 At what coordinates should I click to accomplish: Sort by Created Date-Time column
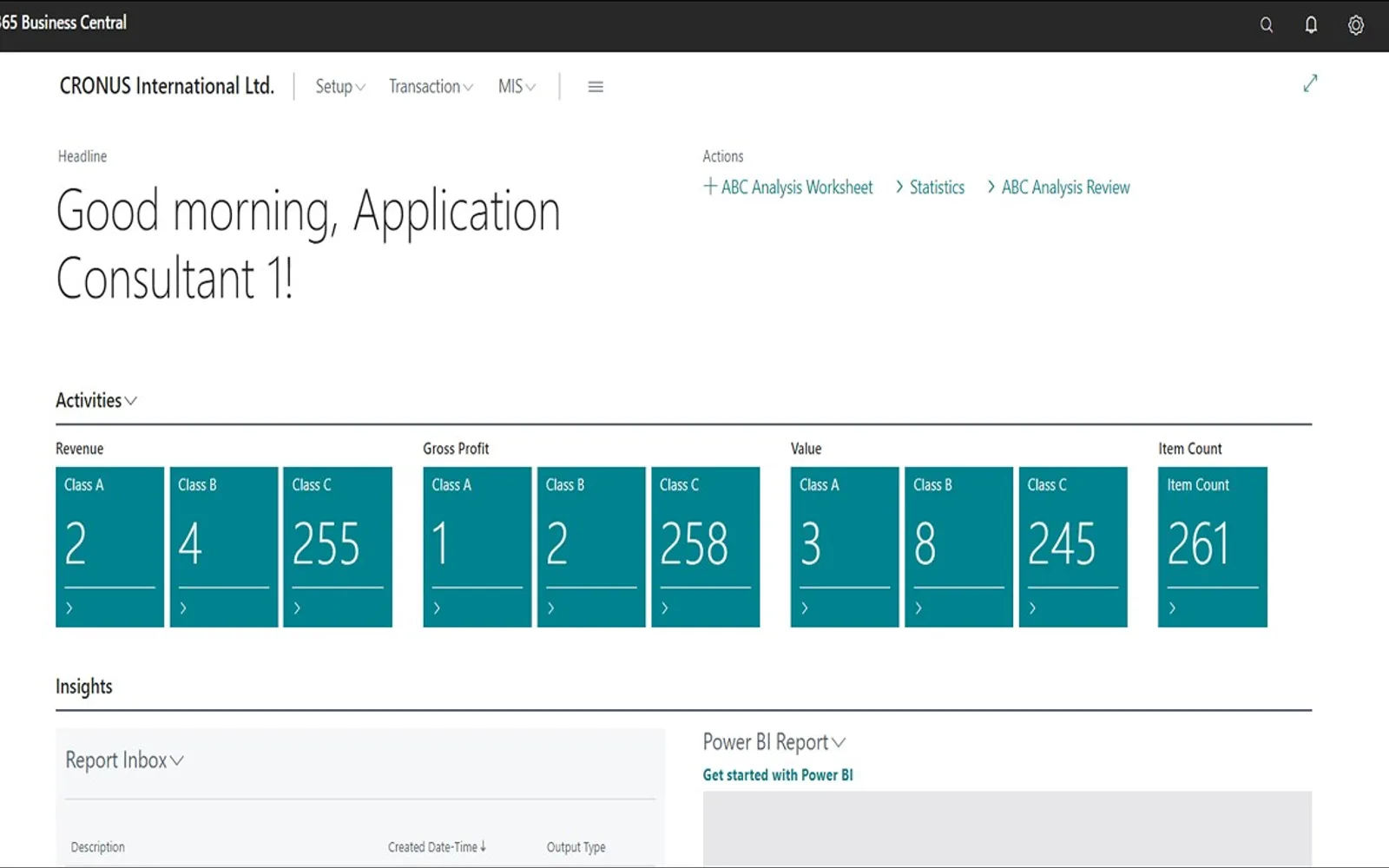click(x=437, y=847)
